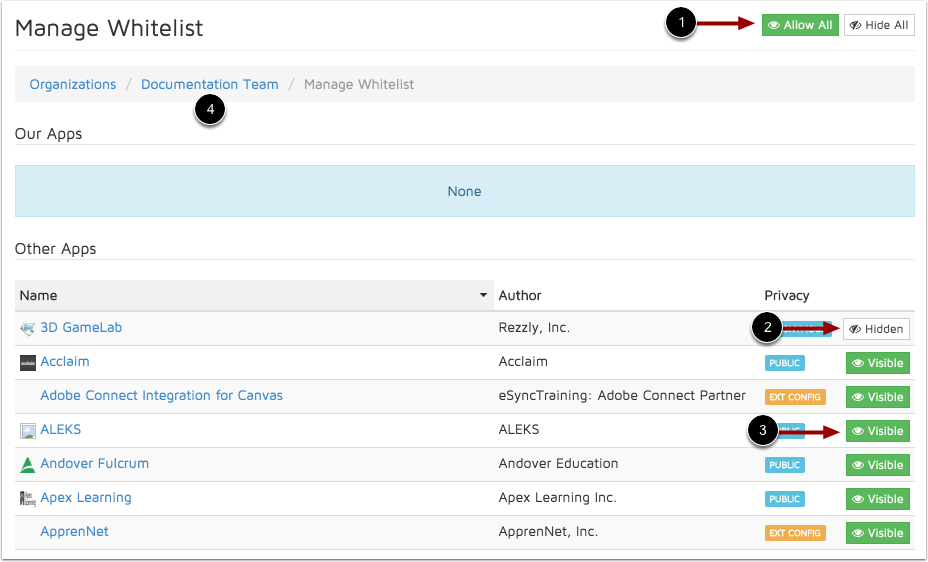
Task: Select author text eSyncTraining: Adobe Connect Partner
Action: pyautogui.click(x=622, y=395)
